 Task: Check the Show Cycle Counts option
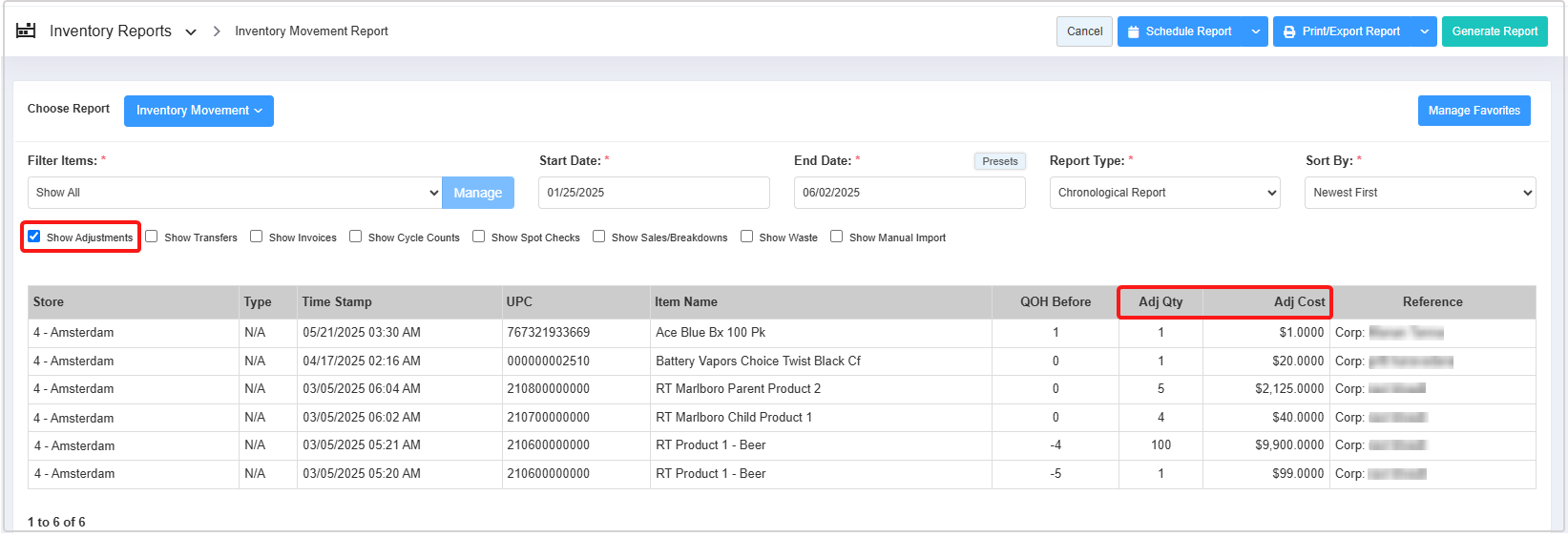pos(356,237)
